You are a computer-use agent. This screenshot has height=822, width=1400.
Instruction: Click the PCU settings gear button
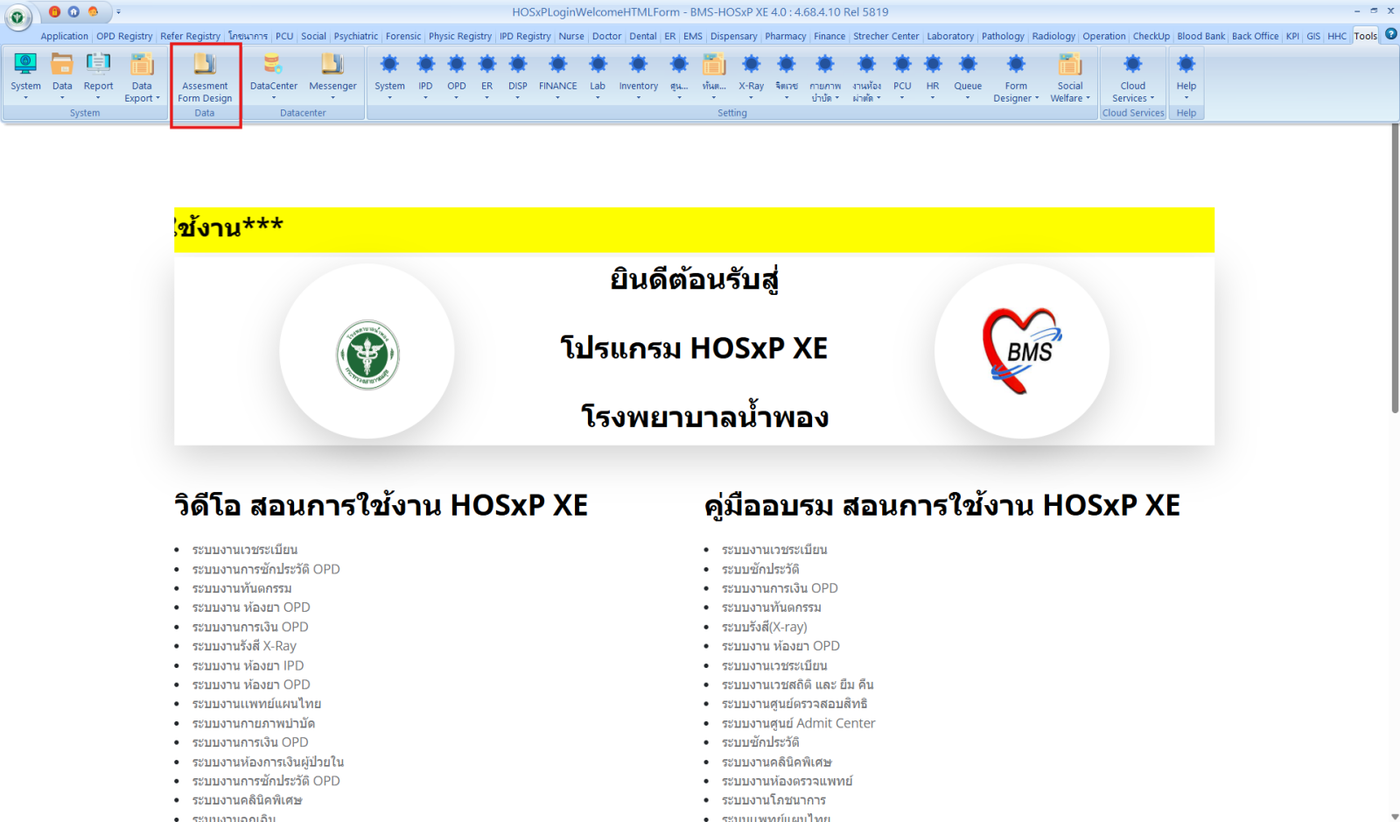click(x=902, y=78)
